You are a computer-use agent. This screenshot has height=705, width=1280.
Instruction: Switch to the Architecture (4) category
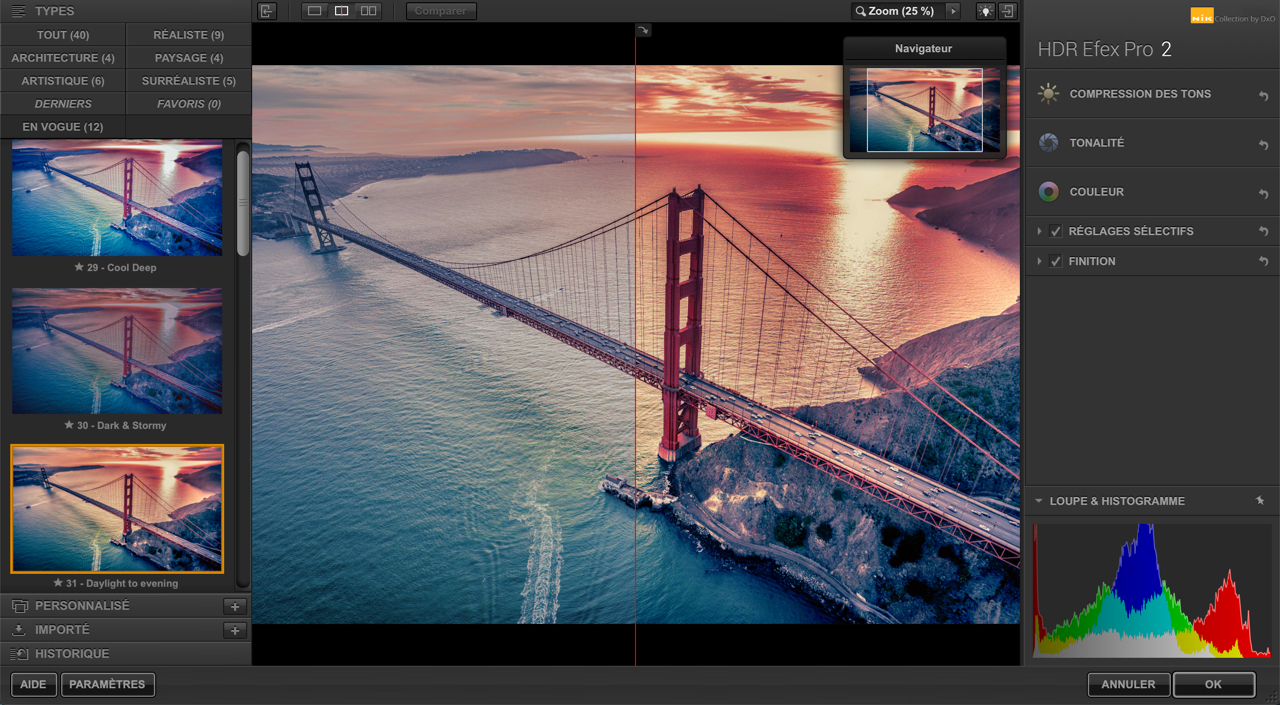(x=63, y=58)
